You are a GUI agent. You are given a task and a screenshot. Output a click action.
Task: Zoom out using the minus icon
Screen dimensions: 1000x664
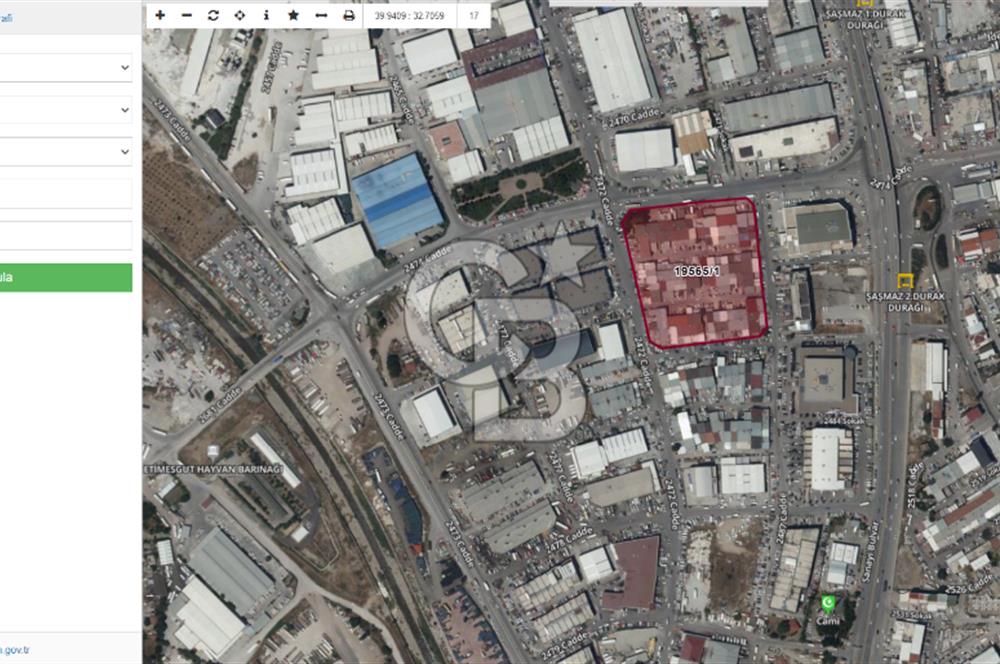[187, 15]
